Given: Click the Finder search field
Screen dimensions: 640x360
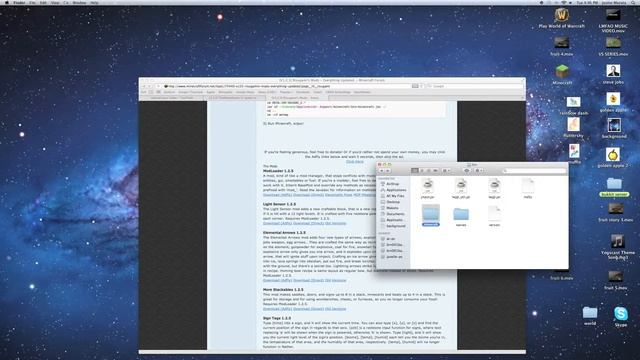Looking at the screenshot, I should 534,171.
